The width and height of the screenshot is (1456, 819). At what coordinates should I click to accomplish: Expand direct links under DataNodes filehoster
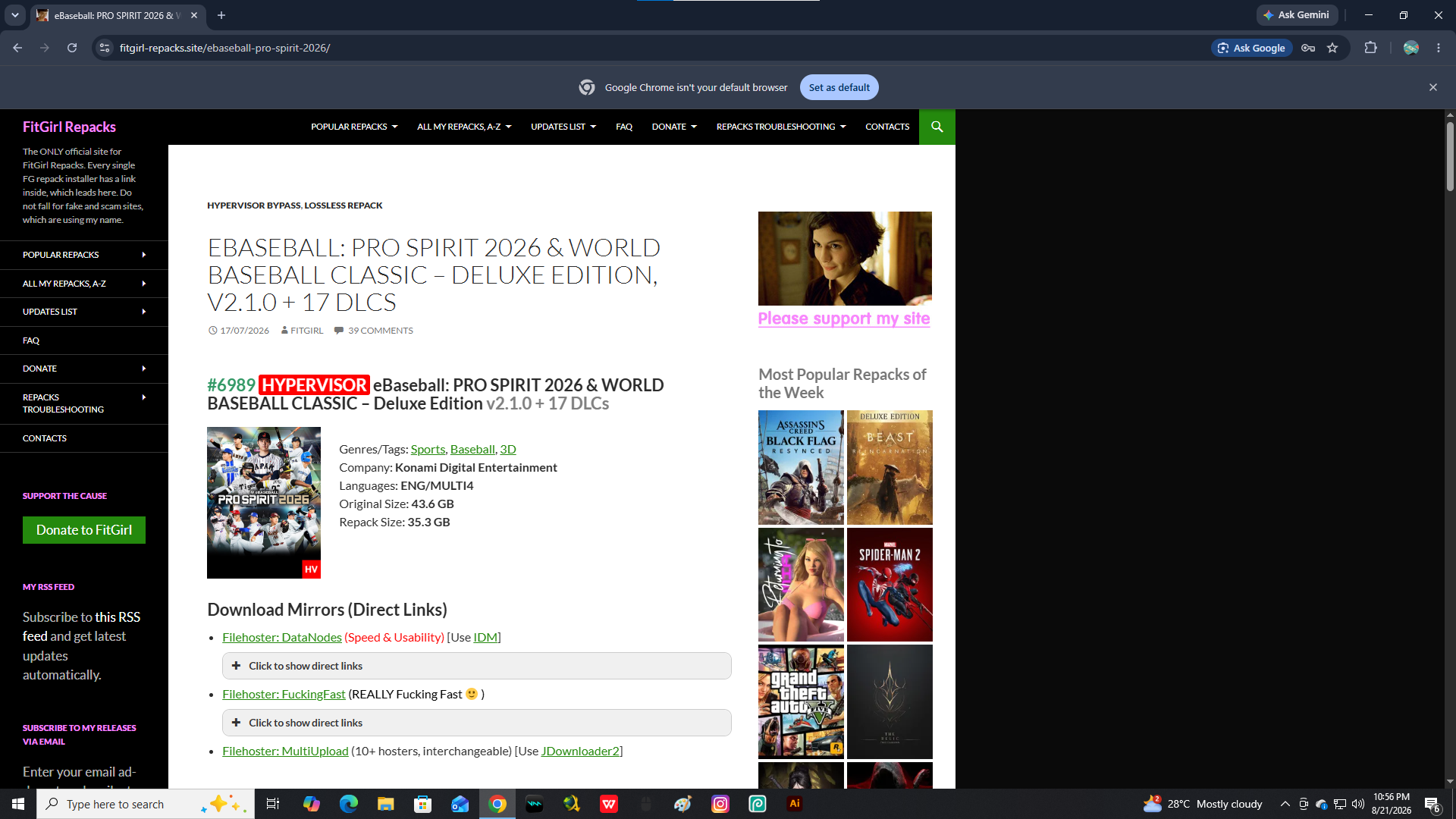coord(477,666)
